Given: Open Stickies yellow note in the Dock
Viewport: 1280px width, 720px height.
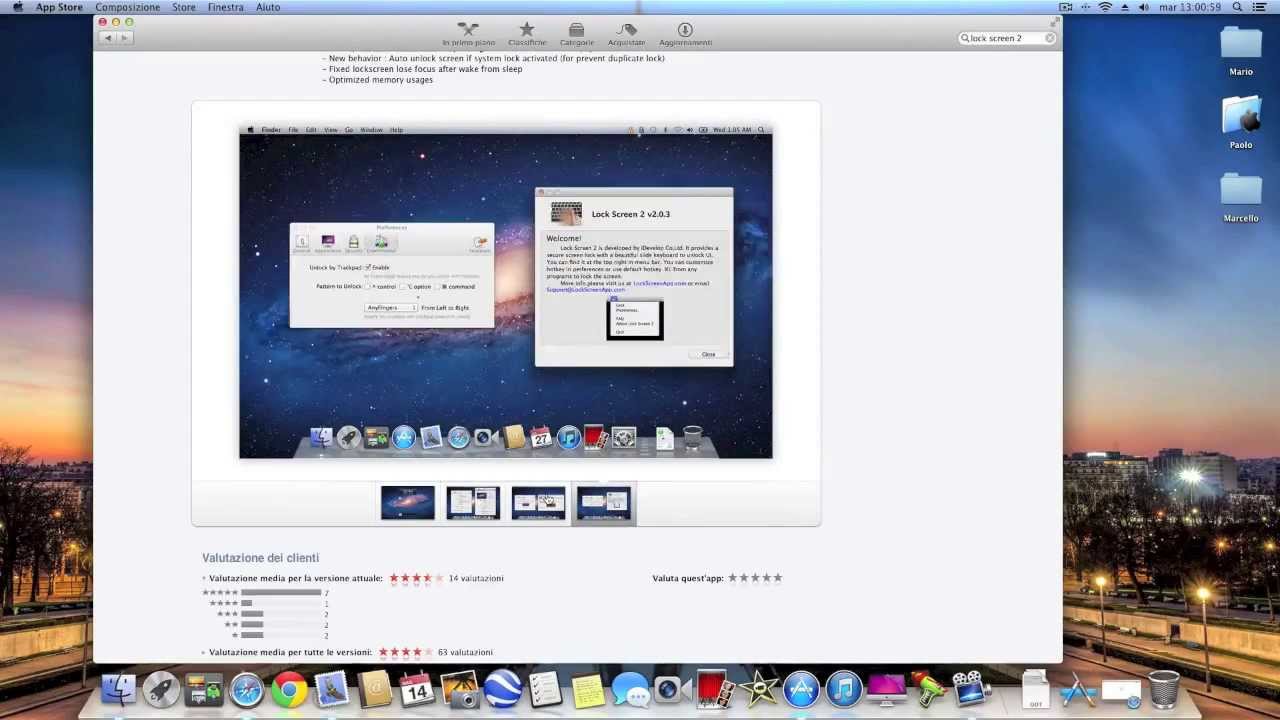Looking at the screenshot, I should (x=588, y=689).
